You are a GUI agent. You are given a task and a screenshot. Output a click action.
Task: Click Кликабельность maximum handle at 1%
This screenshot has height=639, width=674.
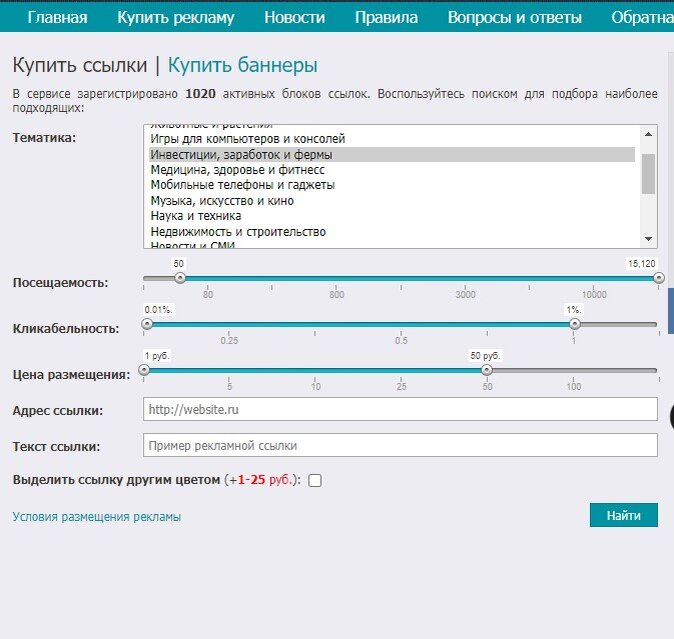[575, 324]
